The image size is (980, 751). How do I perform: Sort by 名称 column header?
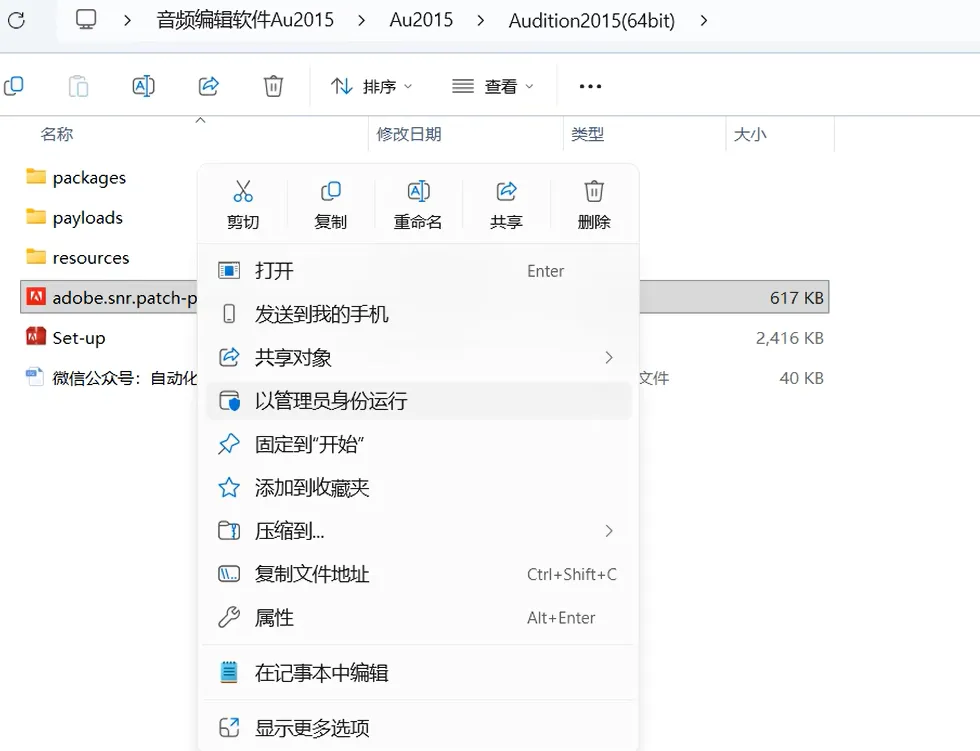pyautogui.click(x=57, y=134)
